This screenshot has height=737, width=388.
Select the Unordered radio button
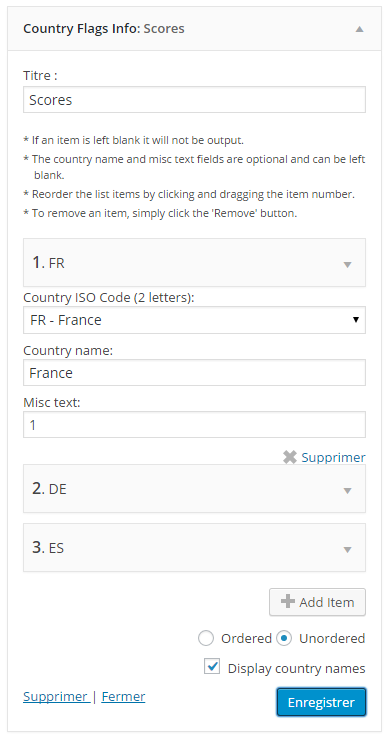(284, 638)
